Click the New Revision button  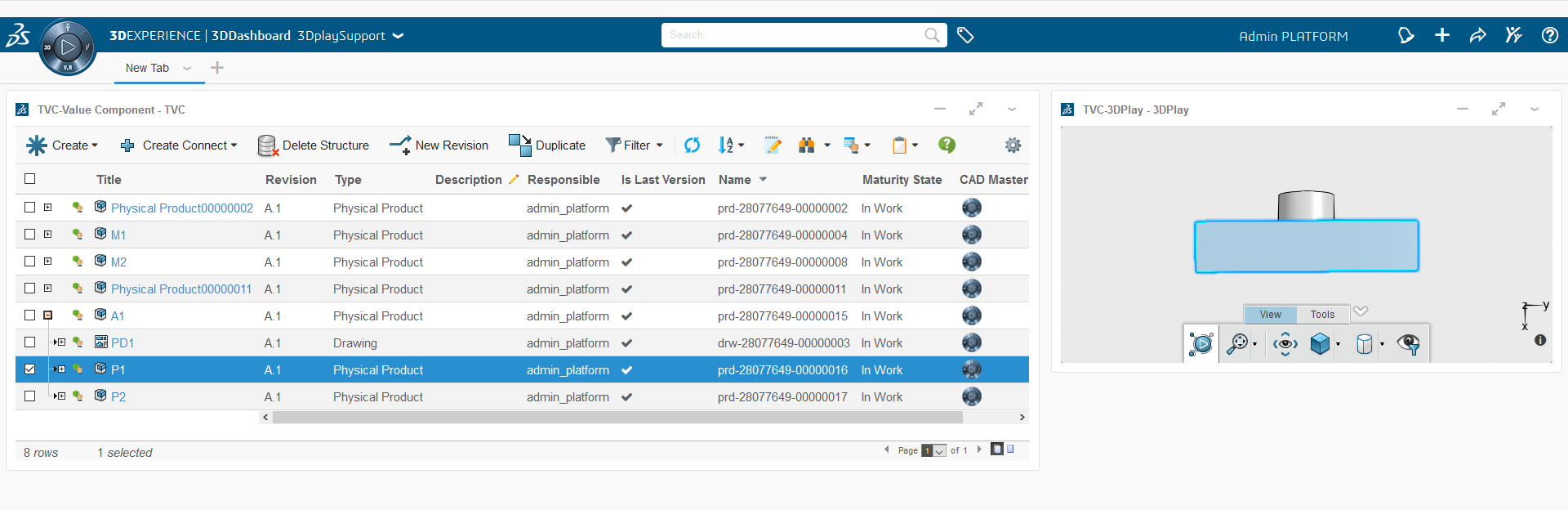click(439, 145)
